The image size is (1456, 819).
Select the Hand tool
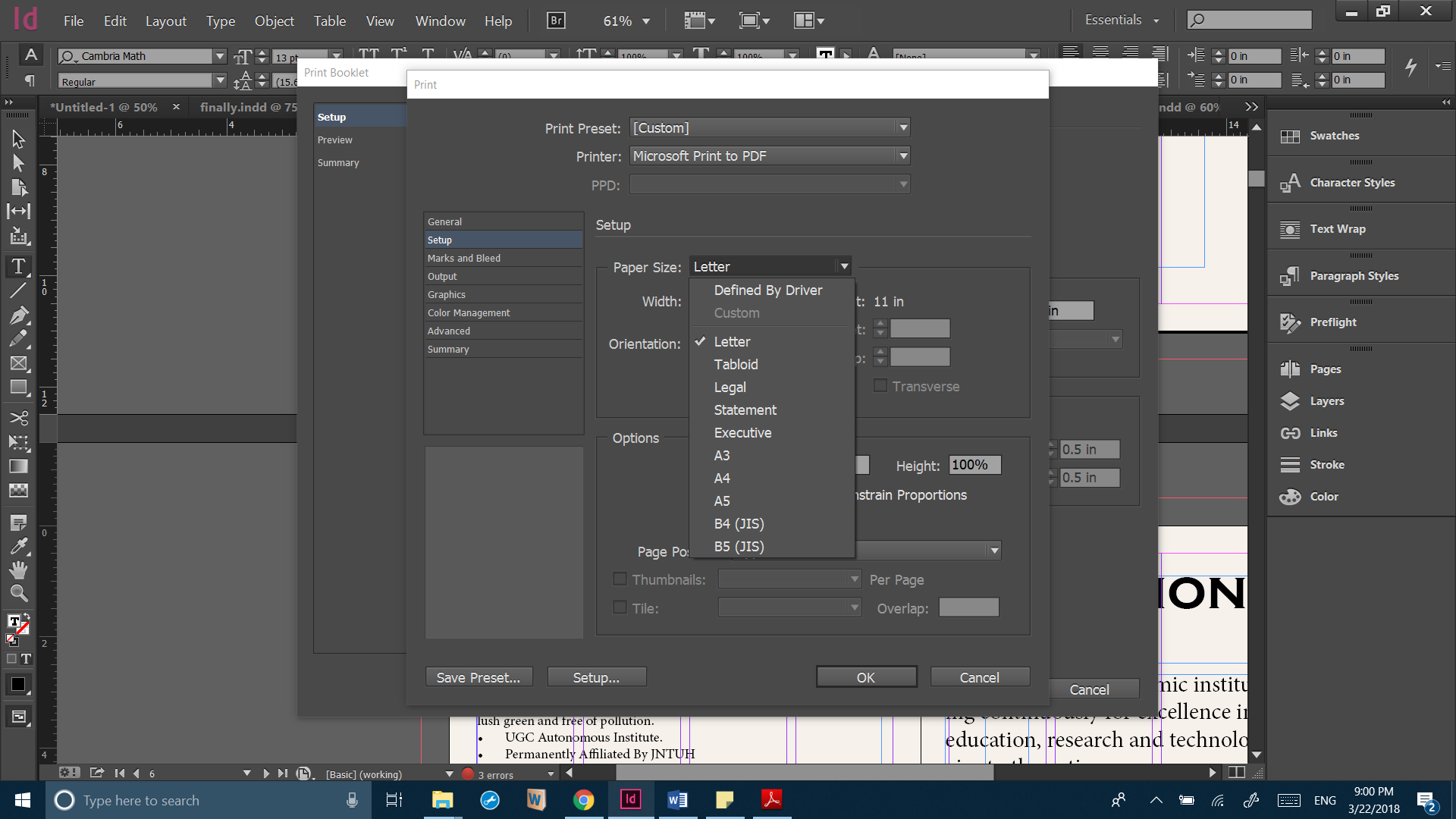tap(19, 570)
